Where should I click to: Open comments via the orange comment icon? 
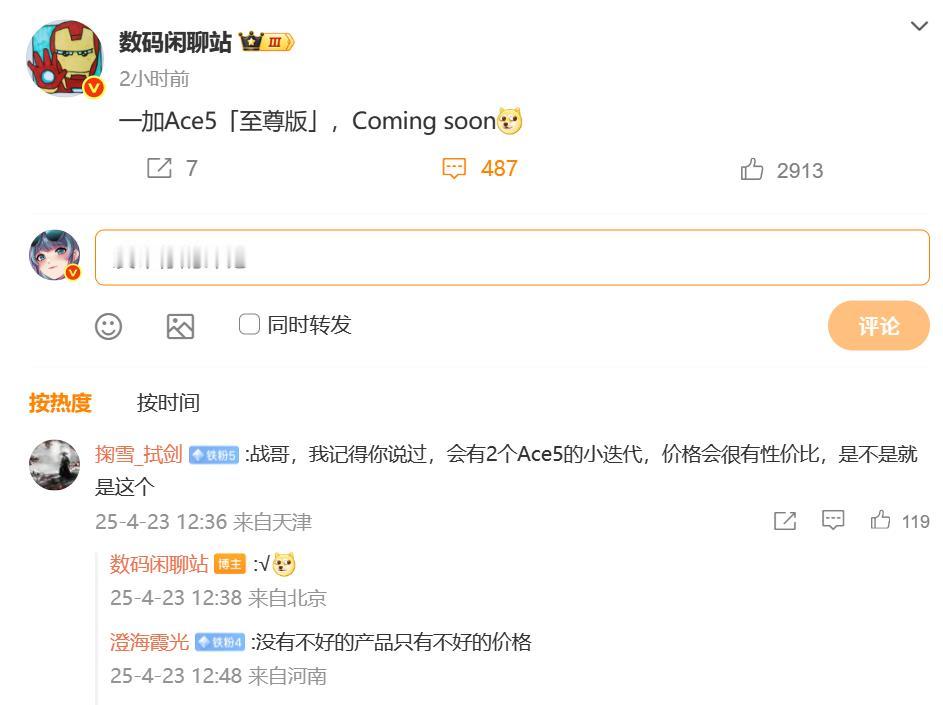pyautogui.click(x=454, y=168)
